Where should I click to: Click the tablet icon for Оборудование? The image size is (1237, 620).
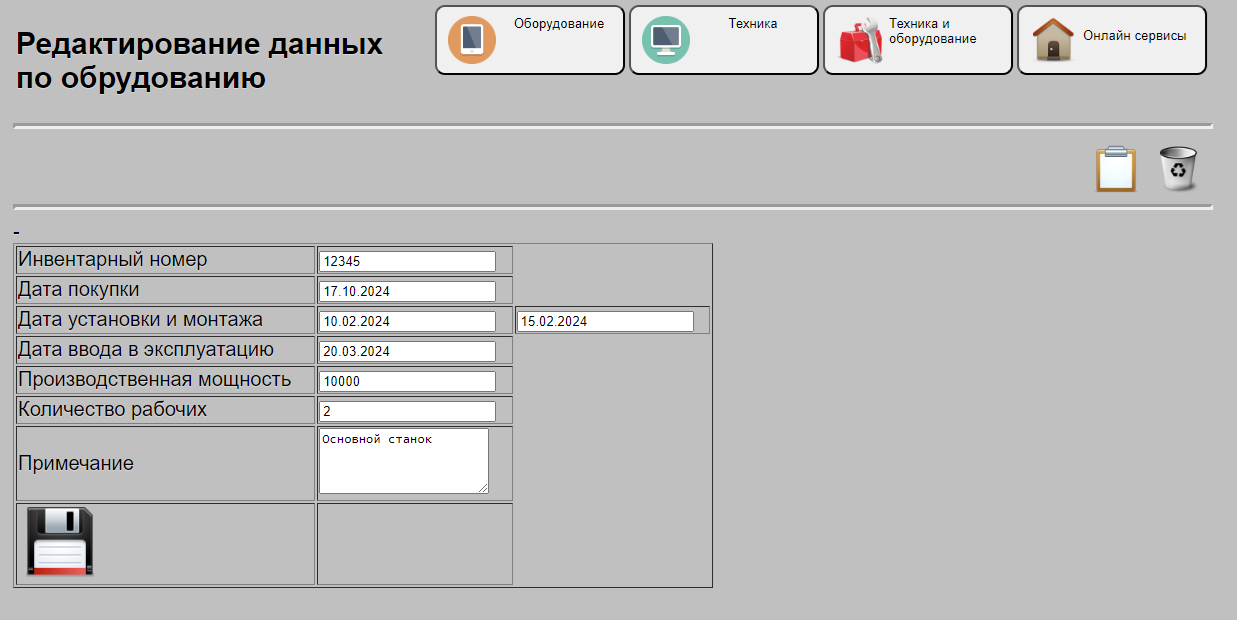[x=472, y=40]
